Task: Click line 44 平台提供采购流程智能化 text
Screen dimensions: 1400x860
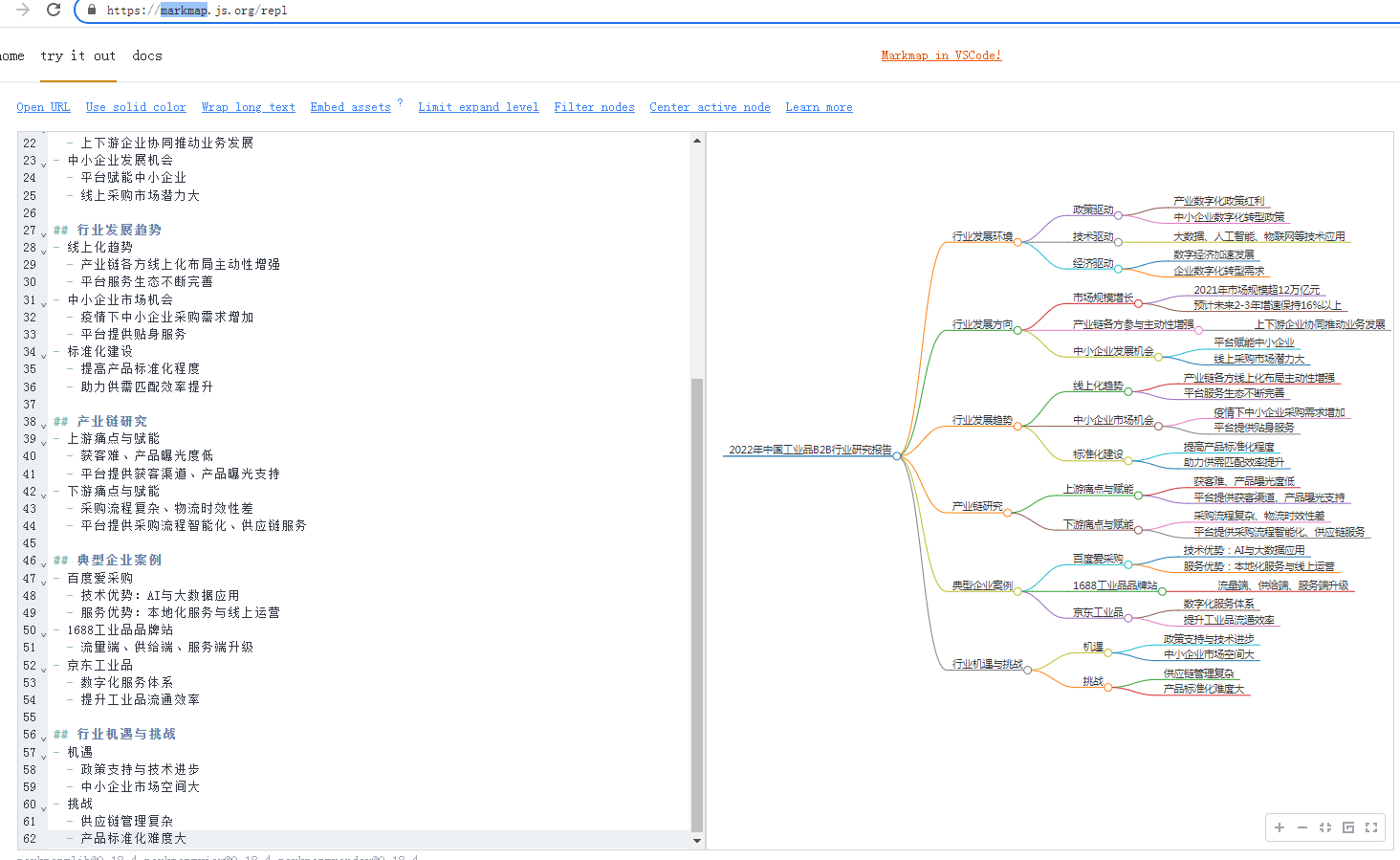Action: click(x=193, y=525)
